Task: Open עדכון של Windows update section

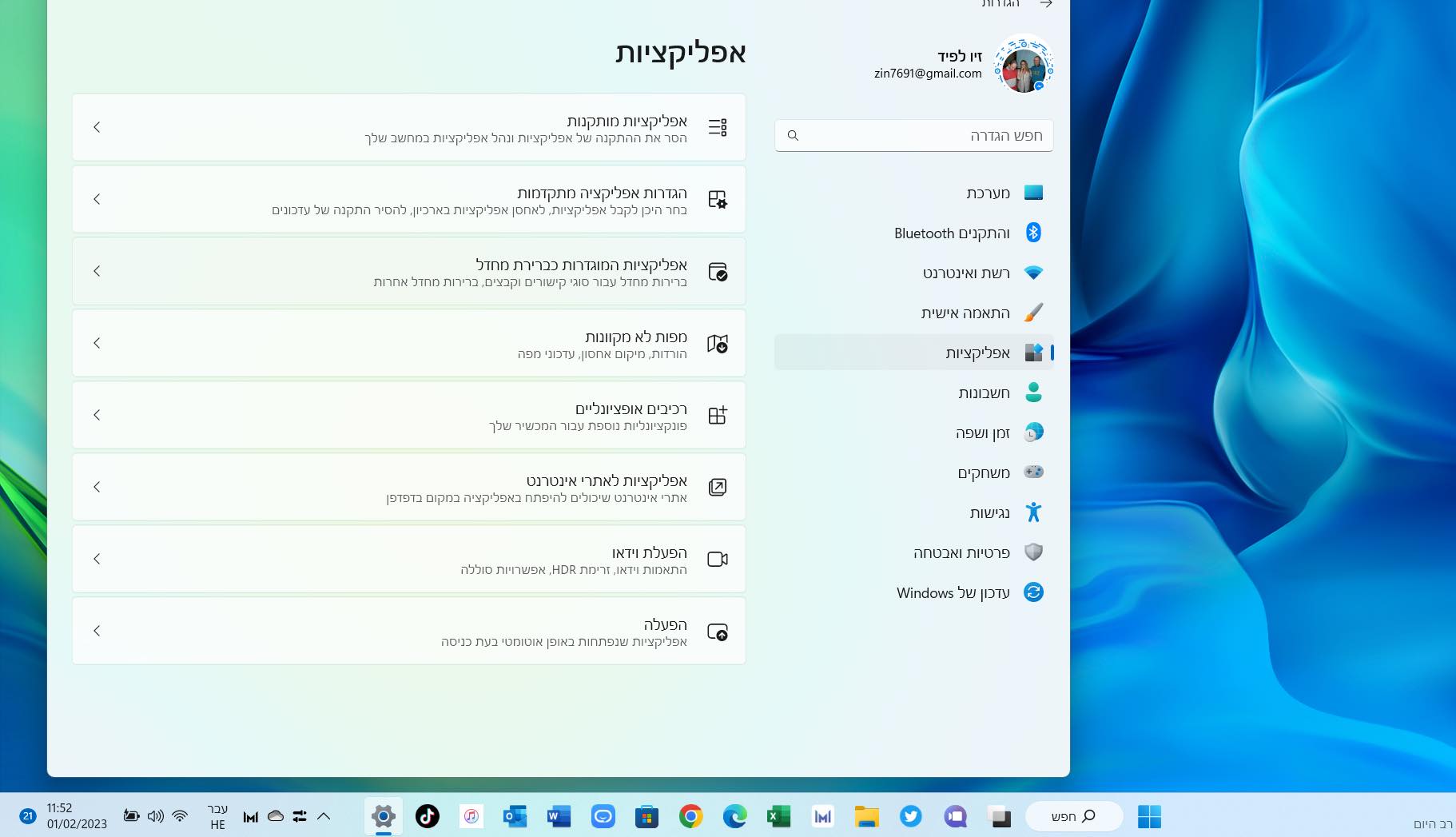Action: pos(953,592)
